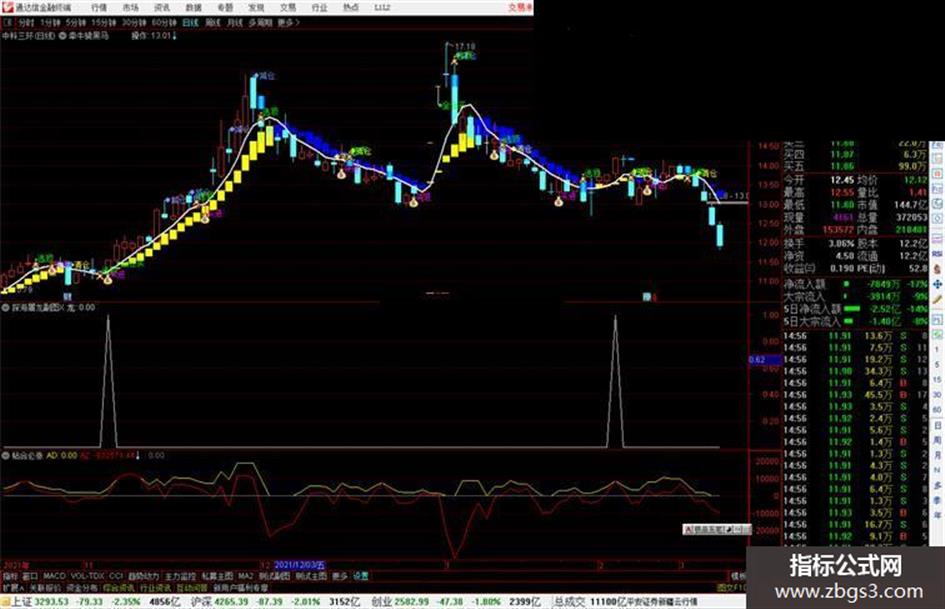Open the 资金分布 tab
Screen dimensions: 945x609
point(82,587)
